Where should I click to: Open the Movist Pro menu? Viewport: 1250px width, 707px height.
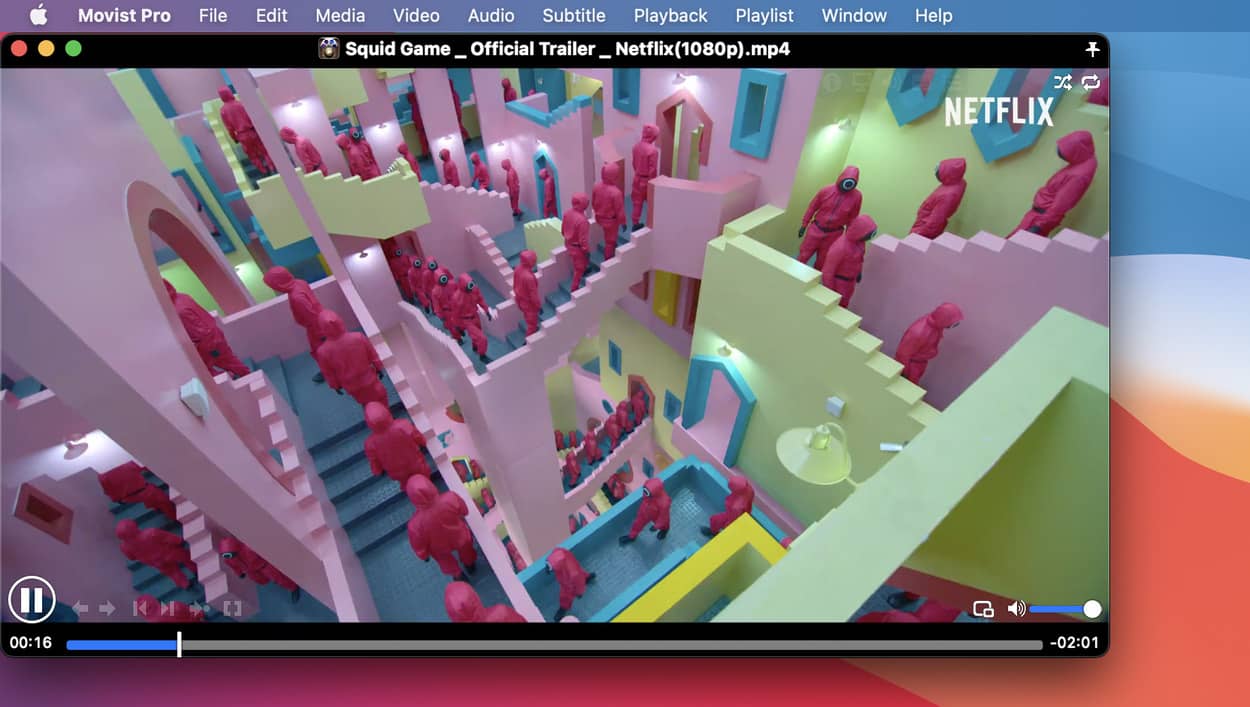(124, 15)
